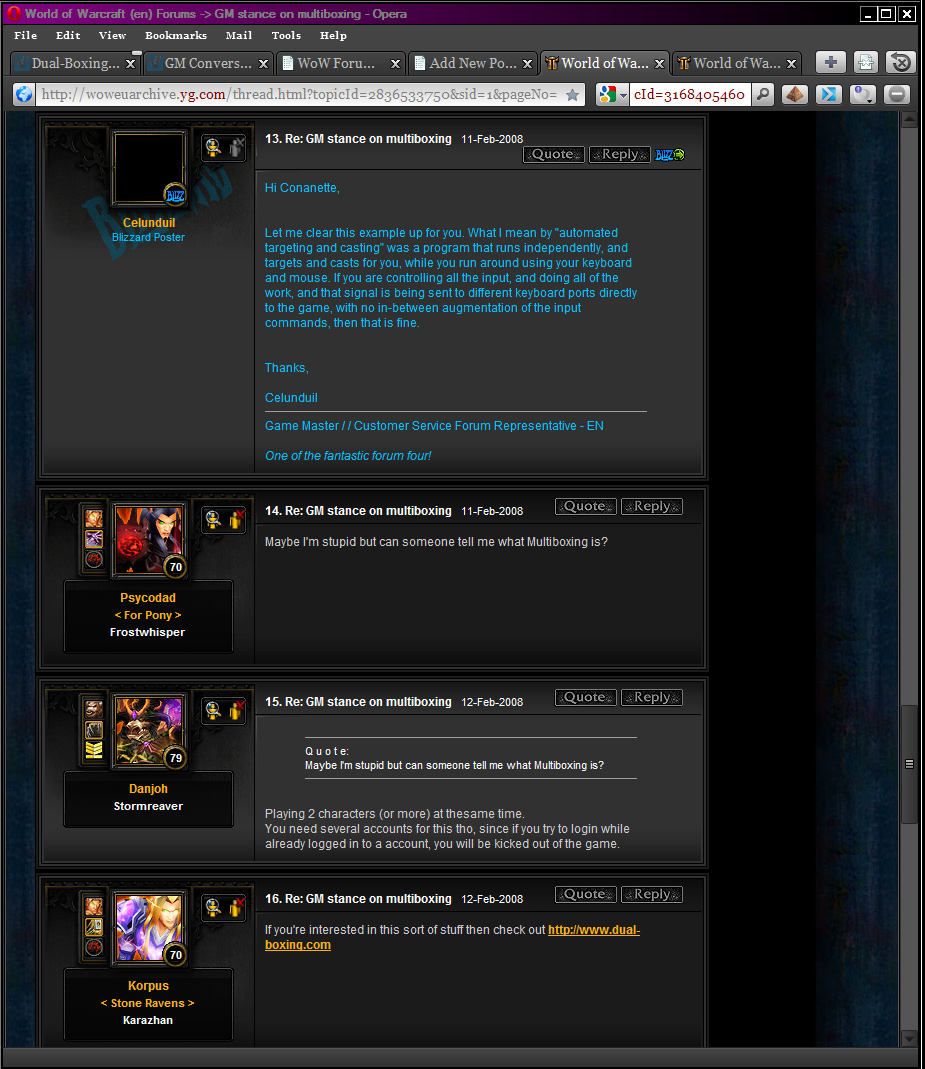This screenshot has height=1069, width=925.
Task: Reply to post 16 by Korpus
Action: click(x=652, y=894)
